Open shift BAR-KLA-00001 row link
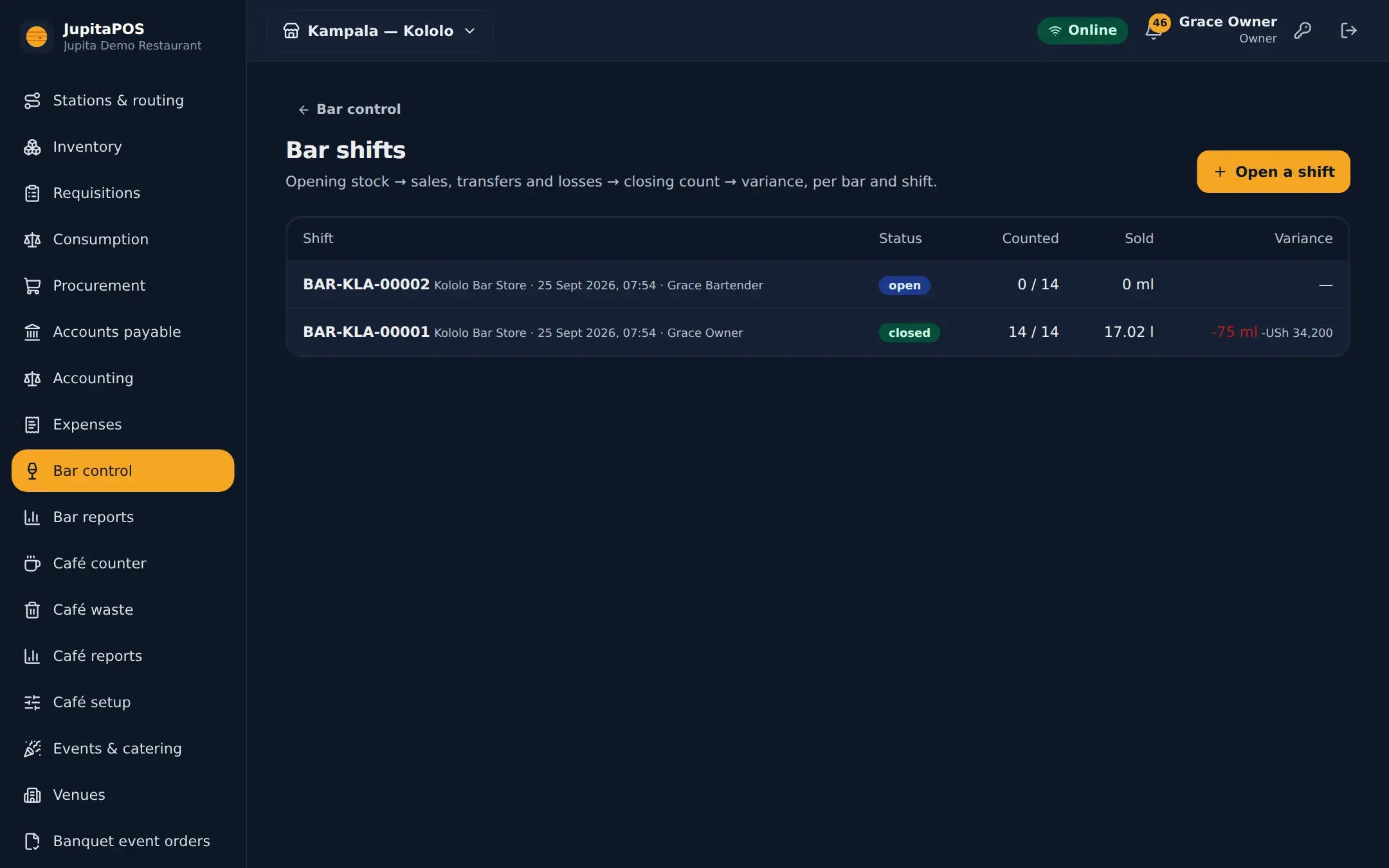 pos(366,332)
